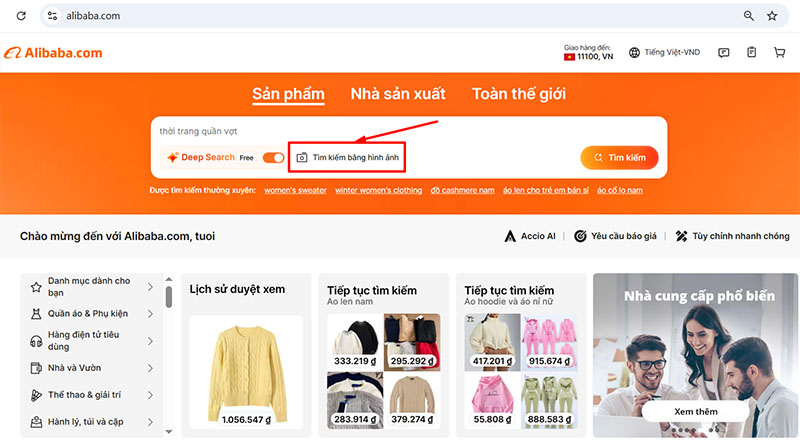Expand Thể thao & giải trí chevron
This screenshot has height=443, width=800.
point(151,395)
